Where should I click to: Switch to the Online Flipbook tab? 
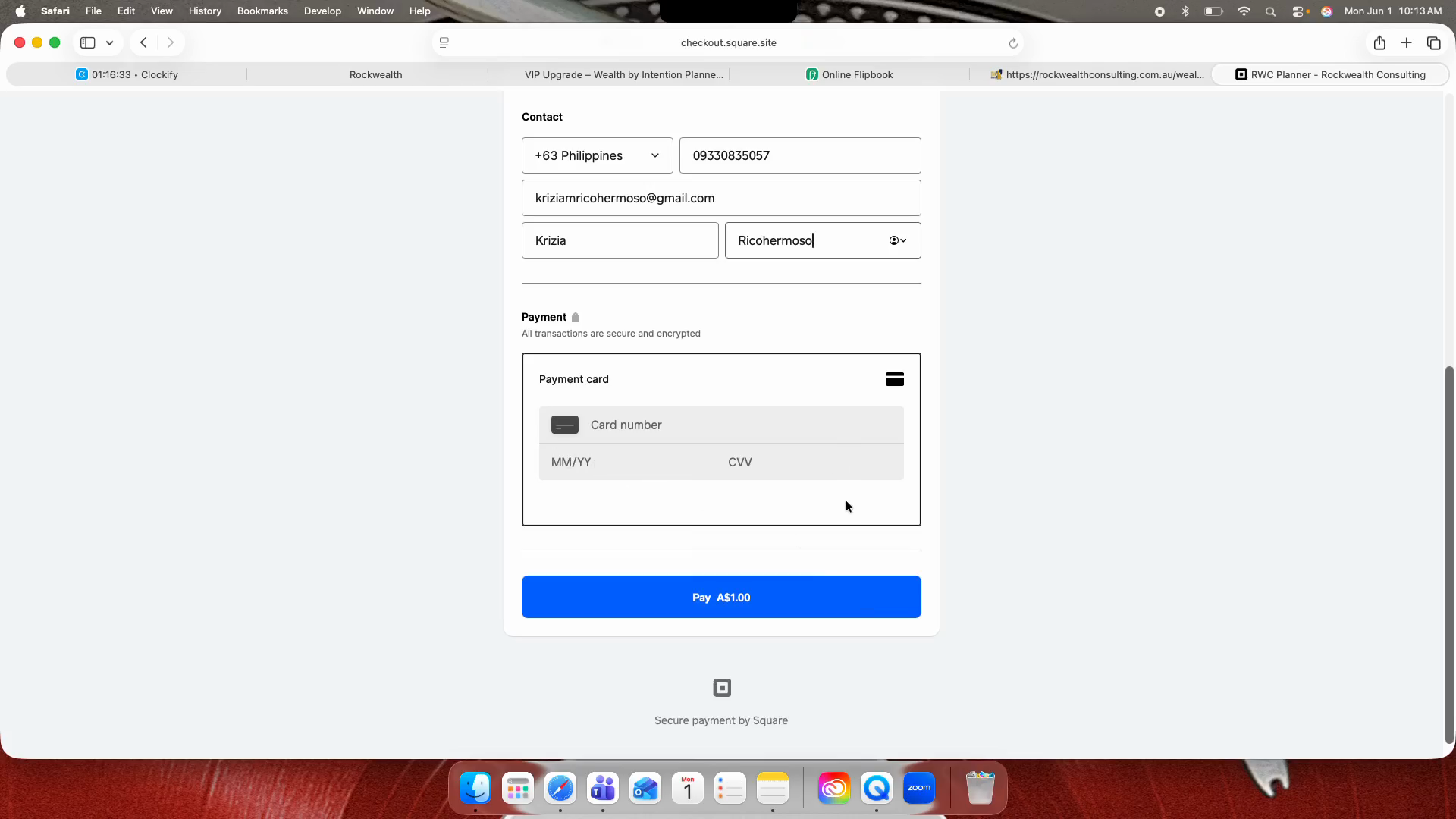849,74
